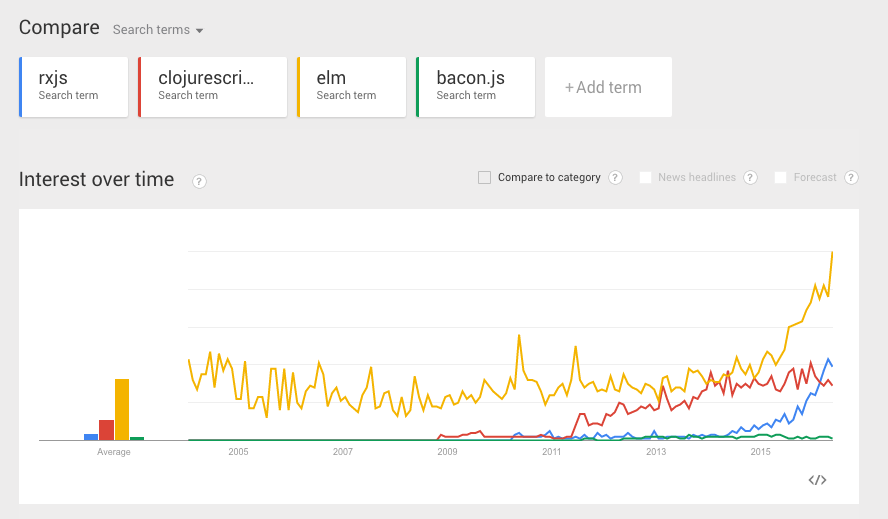Click the yellow elm line's final peak
Viewport: 888px width, 519px height.
pos(832,252)
